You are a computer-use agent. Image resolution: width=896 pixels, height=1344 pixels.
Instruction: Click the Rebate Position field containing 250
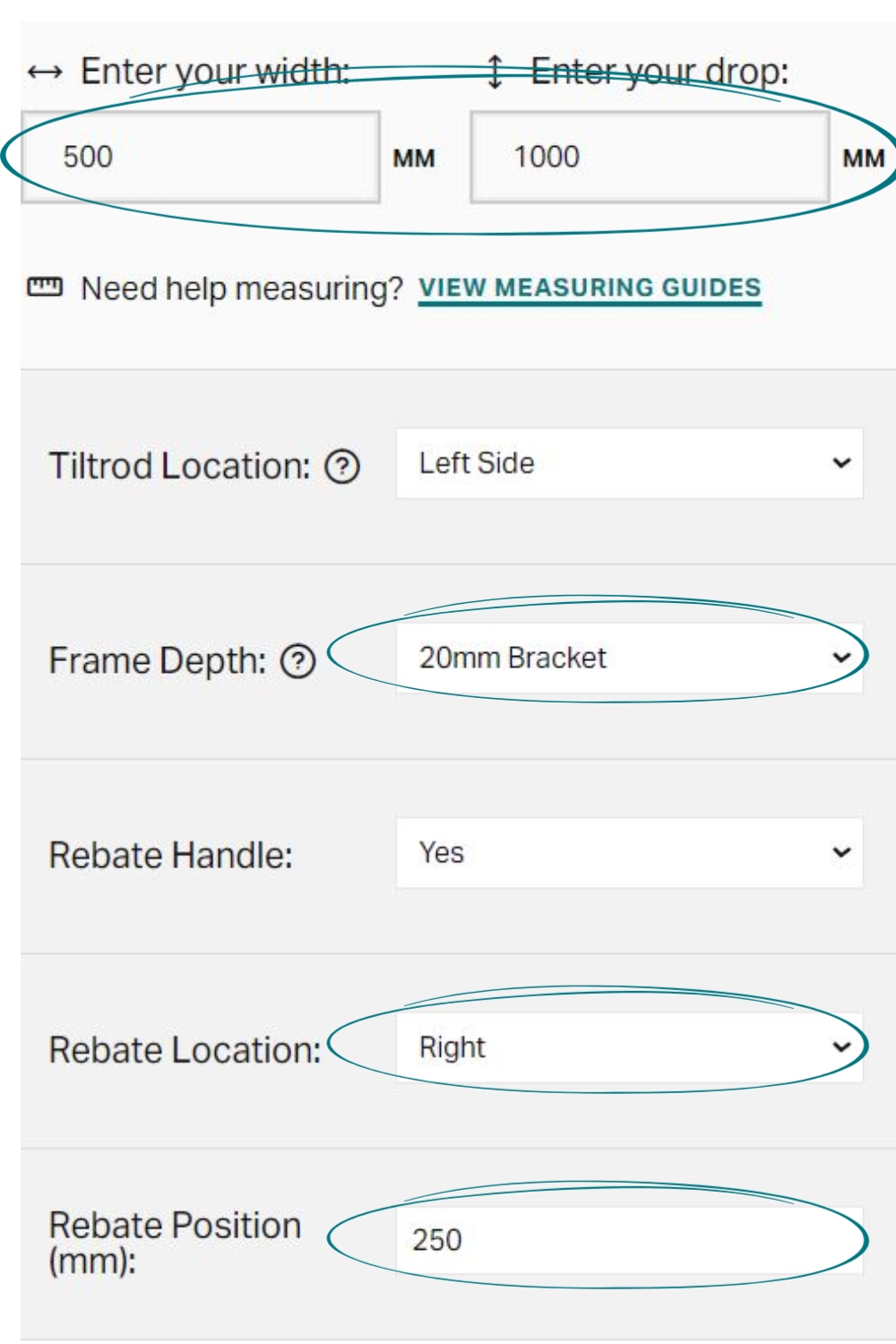pyautogui.click(x=630, y=1241)
